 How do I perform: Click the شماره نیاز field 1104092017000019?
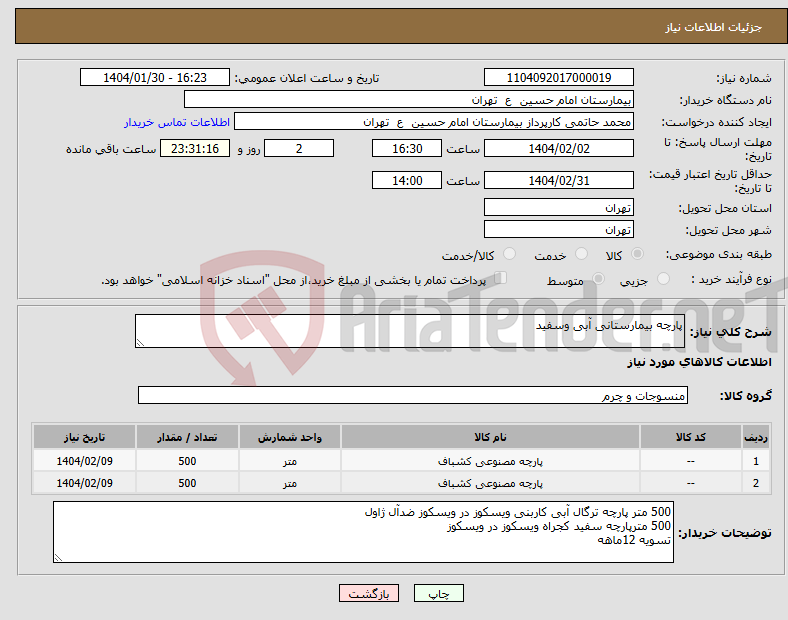[559, 77]
